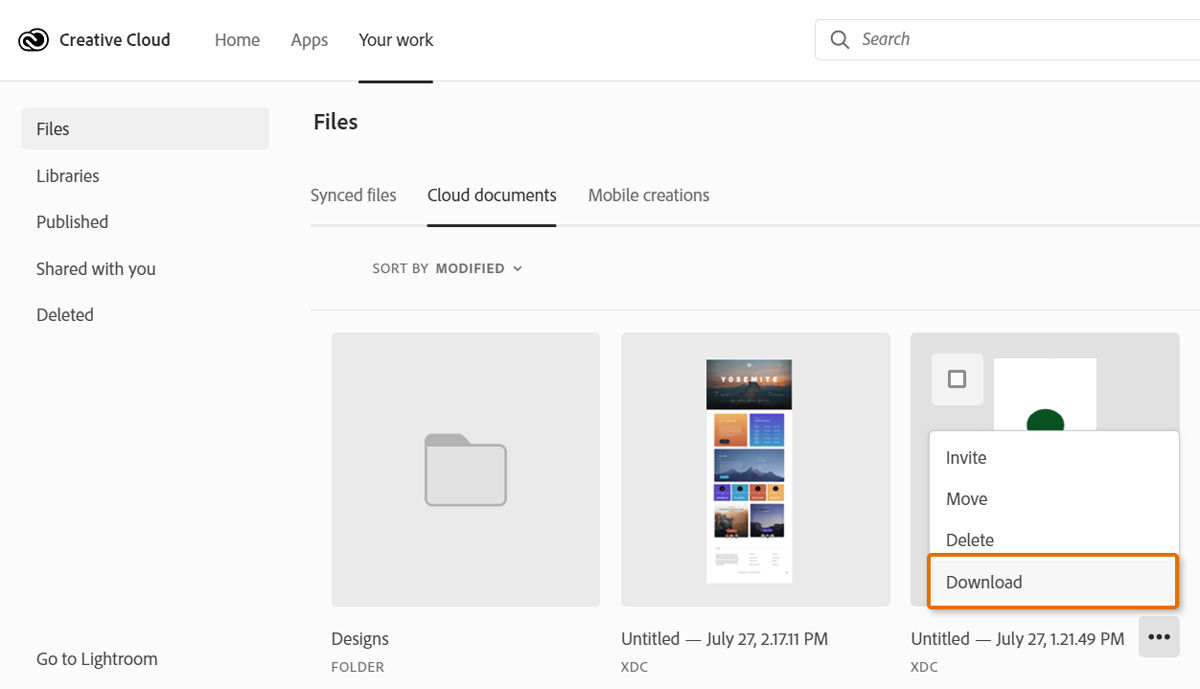The width and height of the screenshot is (1200, 689).
Task: Select the Designs folder card
Action: (x=465, y=469)
